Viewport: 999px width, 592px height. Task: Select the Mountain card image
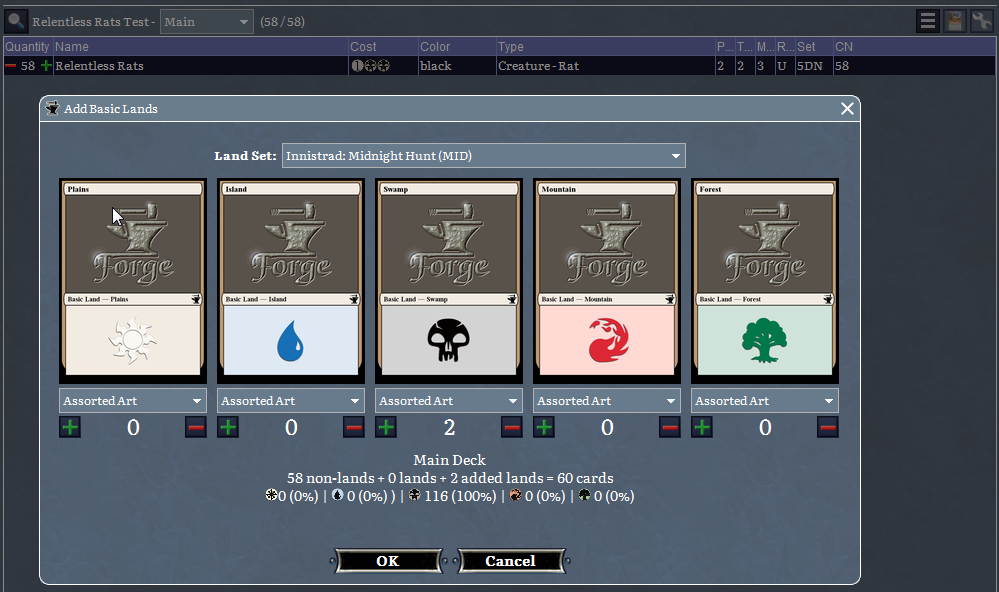pyautogui.click(x=607, y=280)
